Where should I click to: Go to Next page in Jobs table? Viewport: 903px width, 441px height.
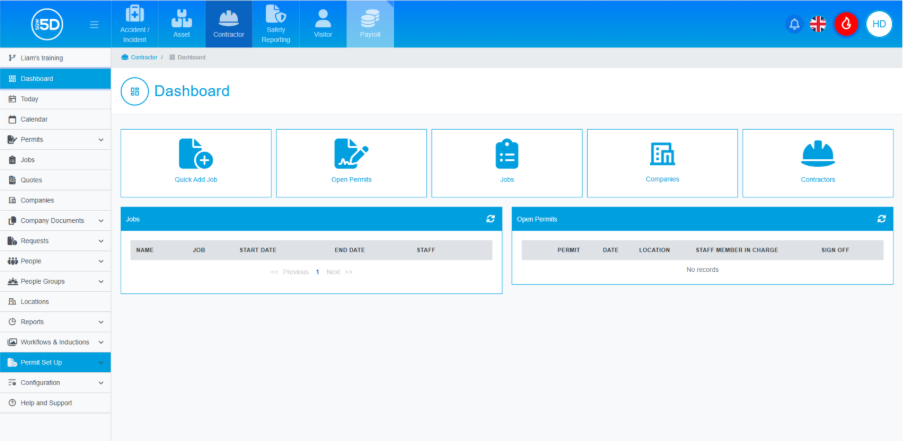[x=333, y=272]
